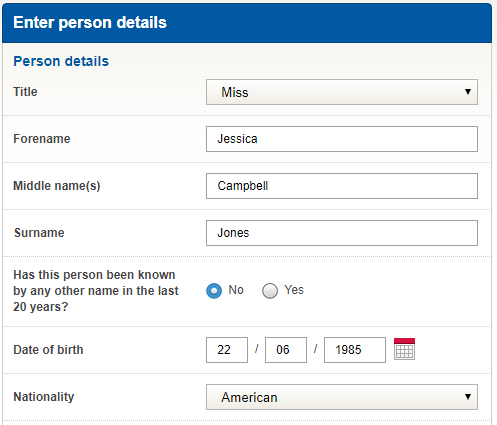Select the Yes radio button
This screenshot has height=425, width=497.
(270, 291)
